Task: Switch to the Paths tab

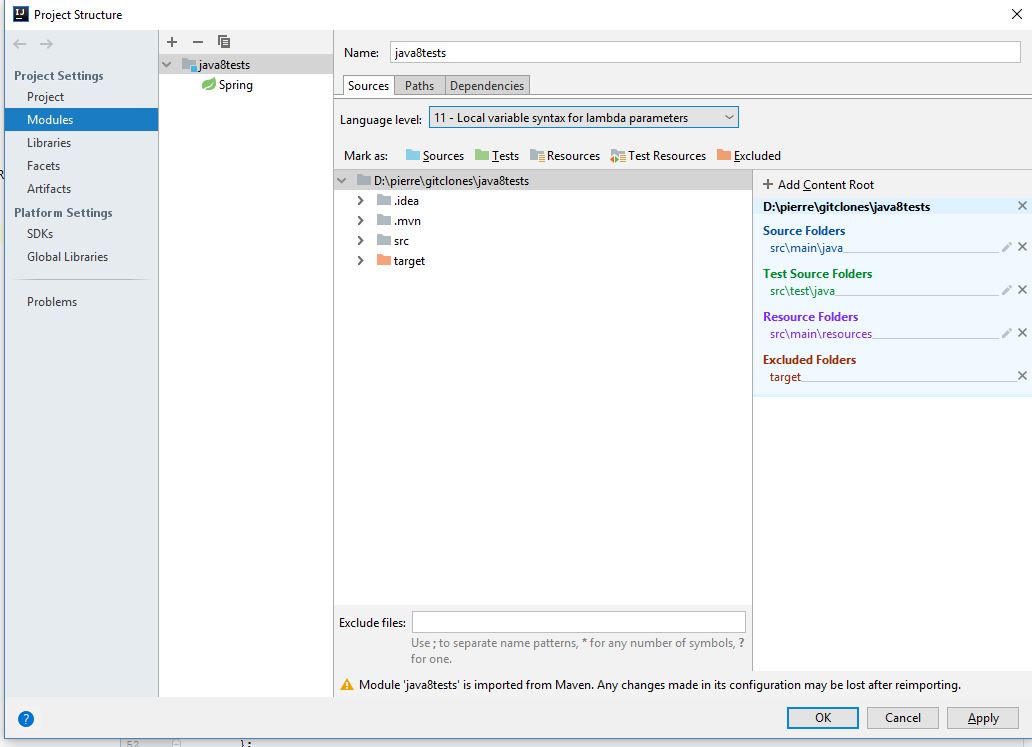Action: click(x=419, y=85)
